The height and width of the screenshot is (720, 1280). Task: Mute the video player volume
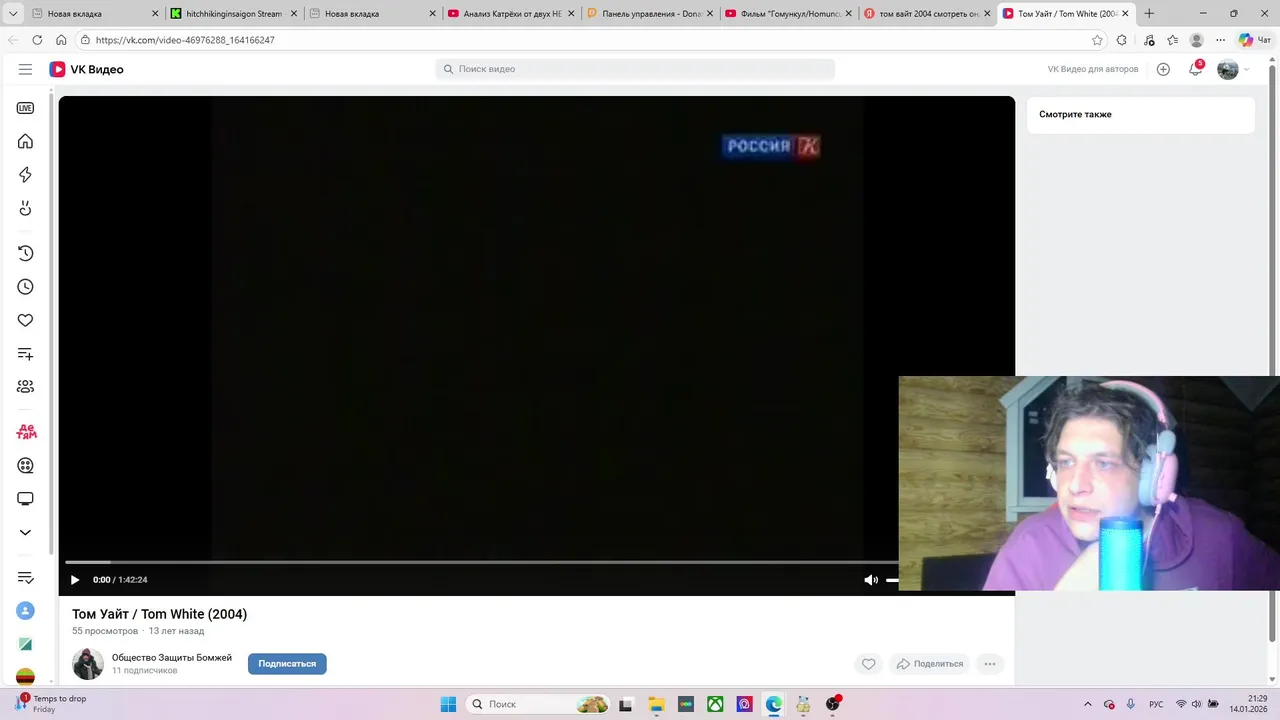[x=871, y=580]
